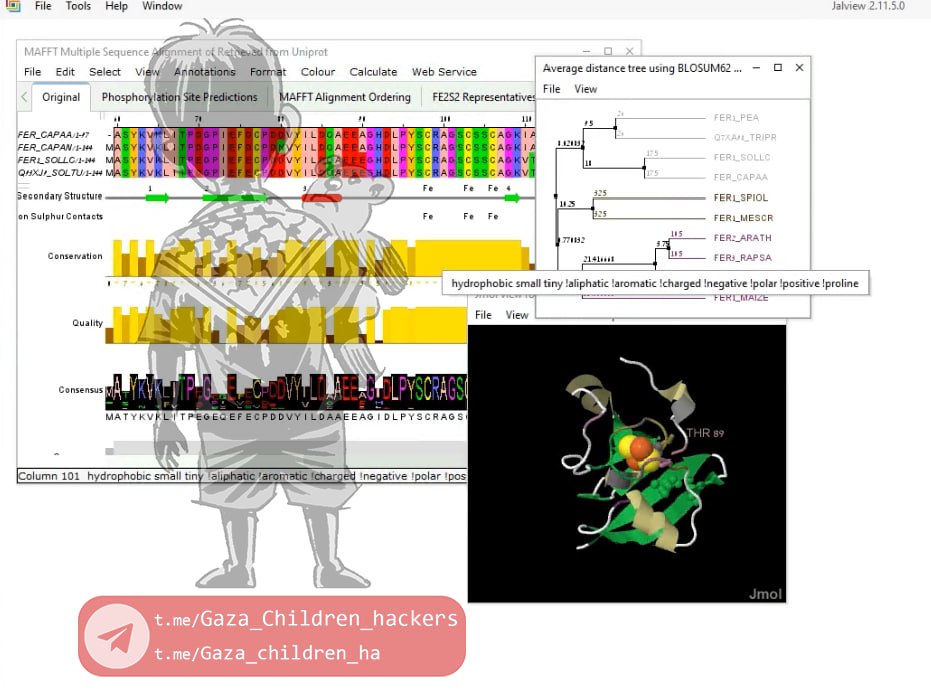Open the Calculate menu
This screenshot has height=694, width=931.
(x=372, y=72)
